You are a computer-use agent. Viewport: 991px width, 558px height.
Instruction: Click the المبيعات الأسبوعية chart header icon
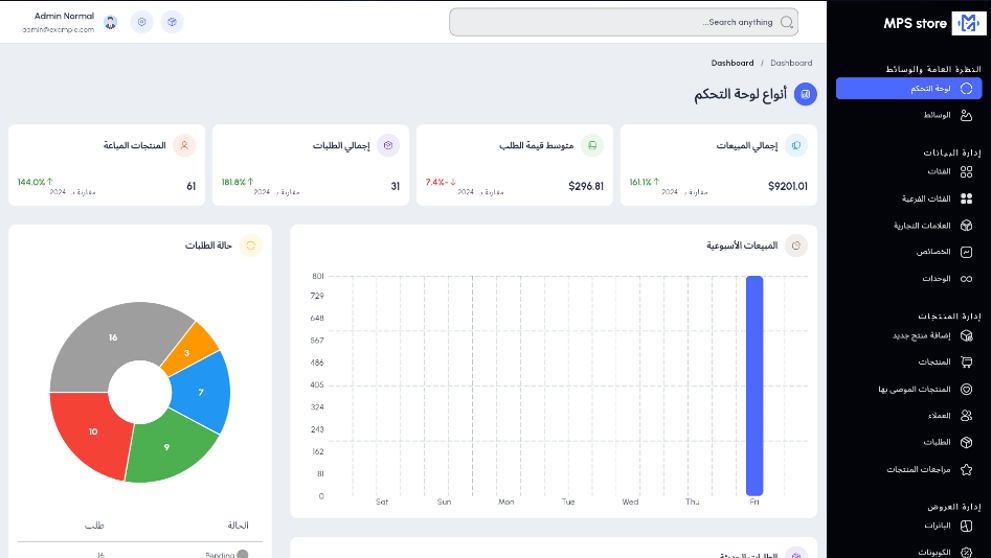point(796,245)
